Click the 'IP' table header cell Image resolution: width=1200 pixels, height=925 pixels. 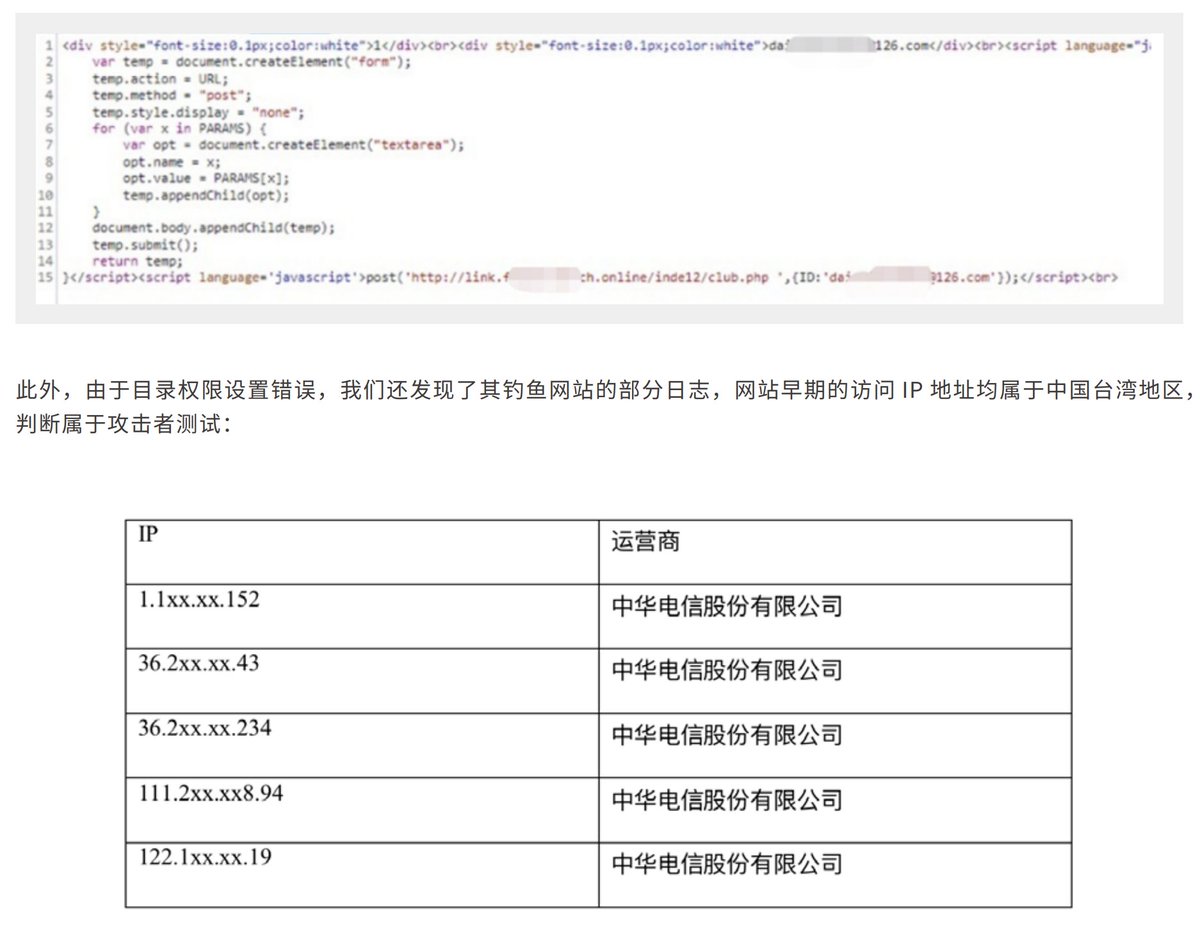click(362, 551)
